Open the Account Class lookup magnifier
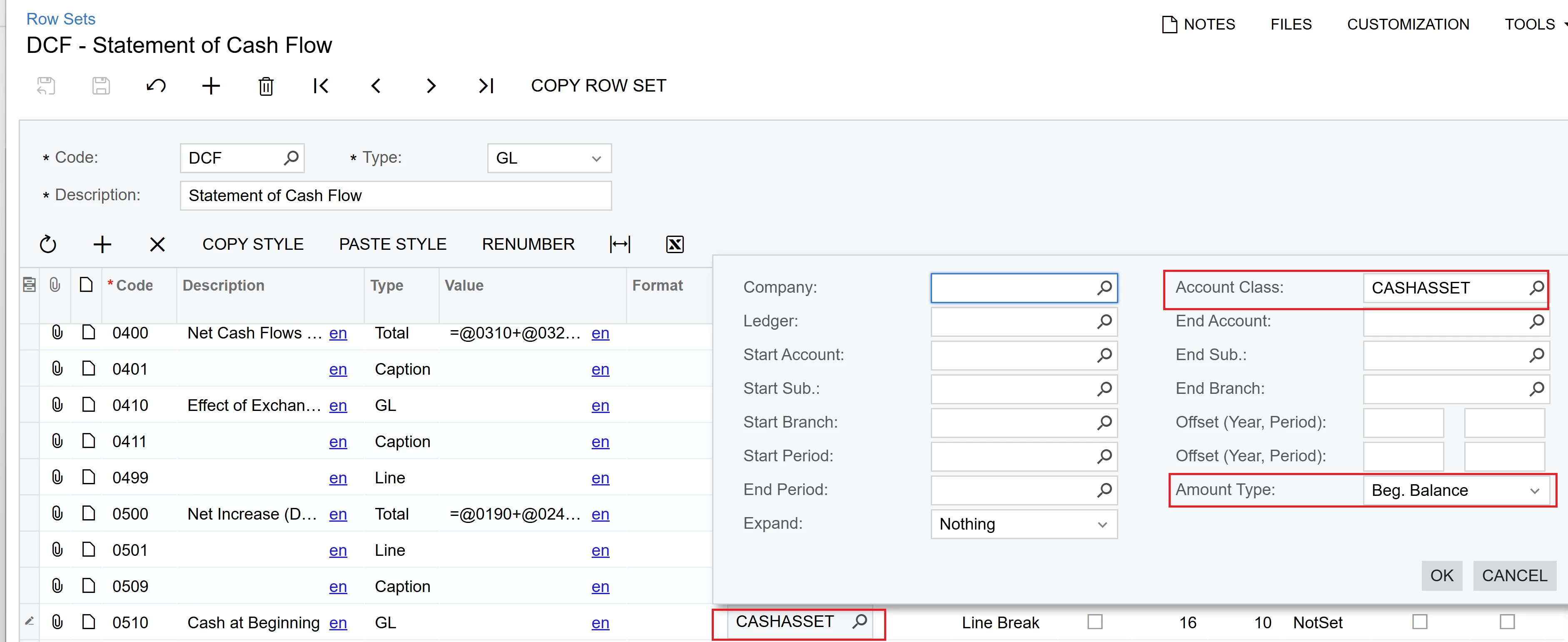 pos(1536,287)
